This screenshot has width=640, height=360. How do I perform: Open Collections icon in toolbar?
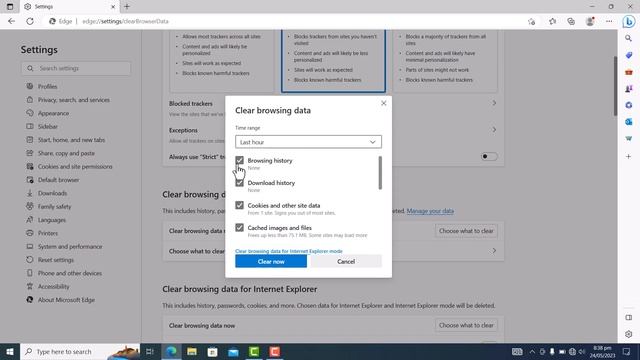[x=571, y=22]
